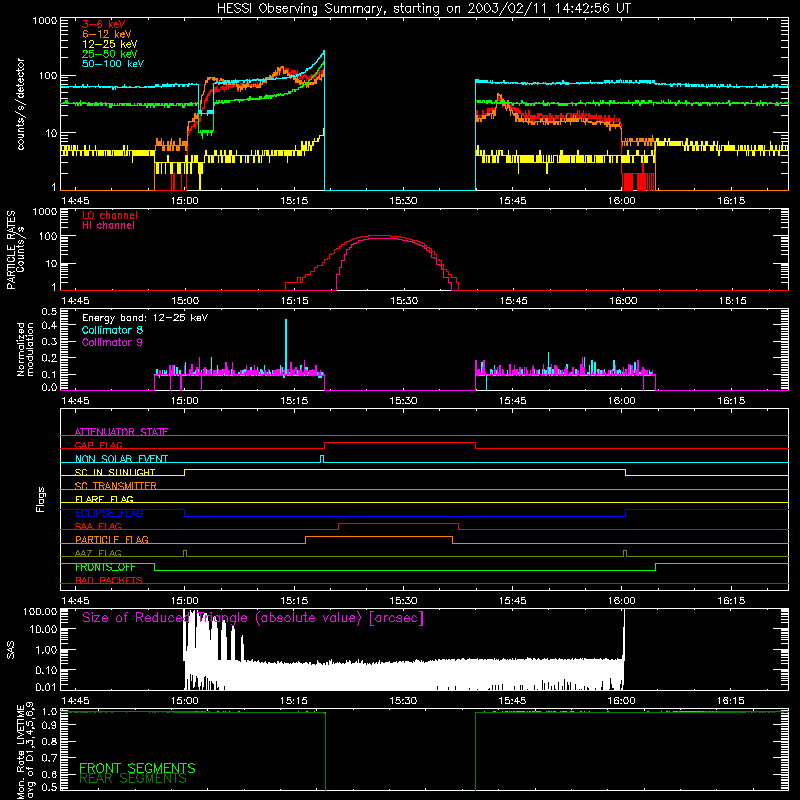Click the FRONTS_OFF flag label
Screen dimensions: 800x800
click(105, 567)
